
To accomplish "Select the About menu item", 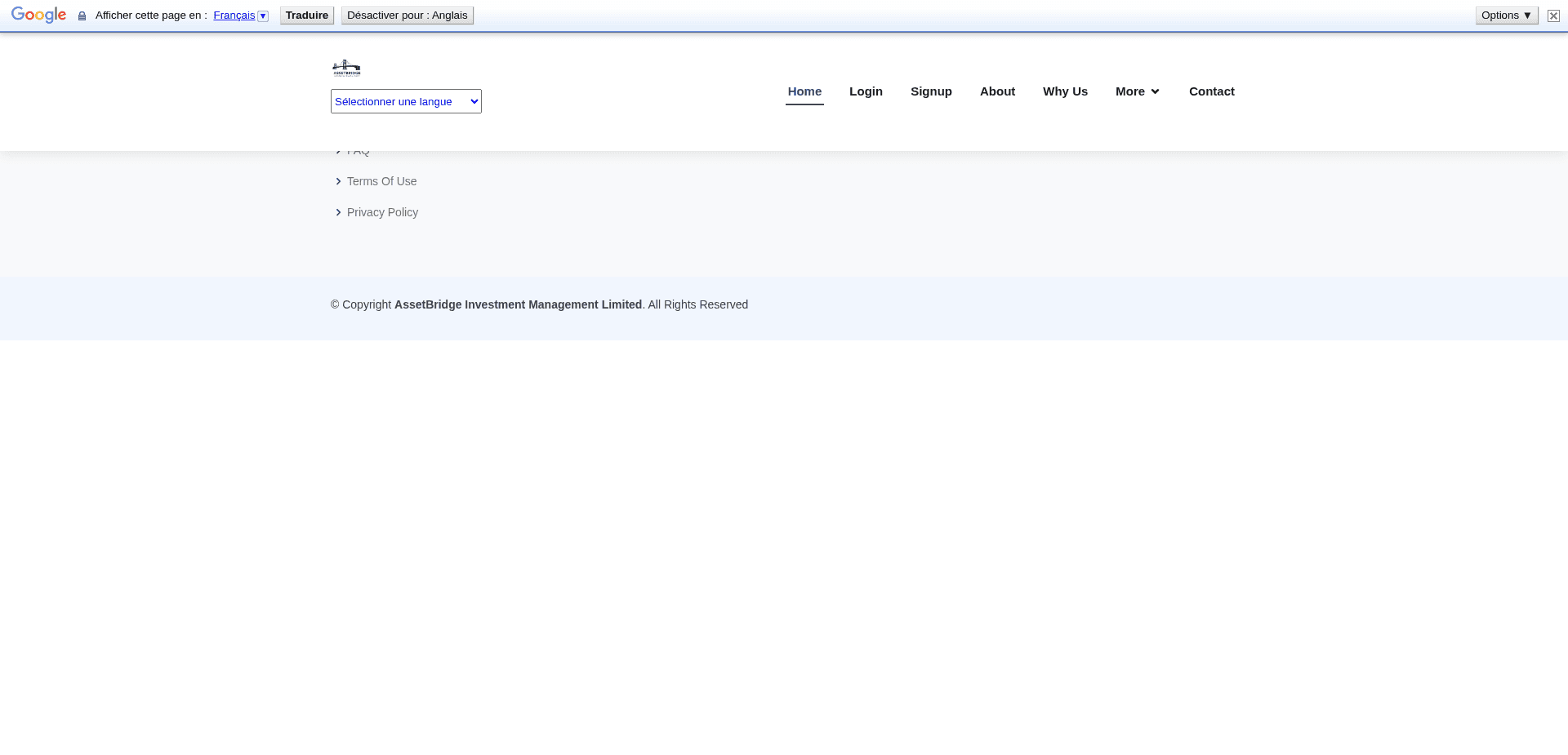I will 997,91.
